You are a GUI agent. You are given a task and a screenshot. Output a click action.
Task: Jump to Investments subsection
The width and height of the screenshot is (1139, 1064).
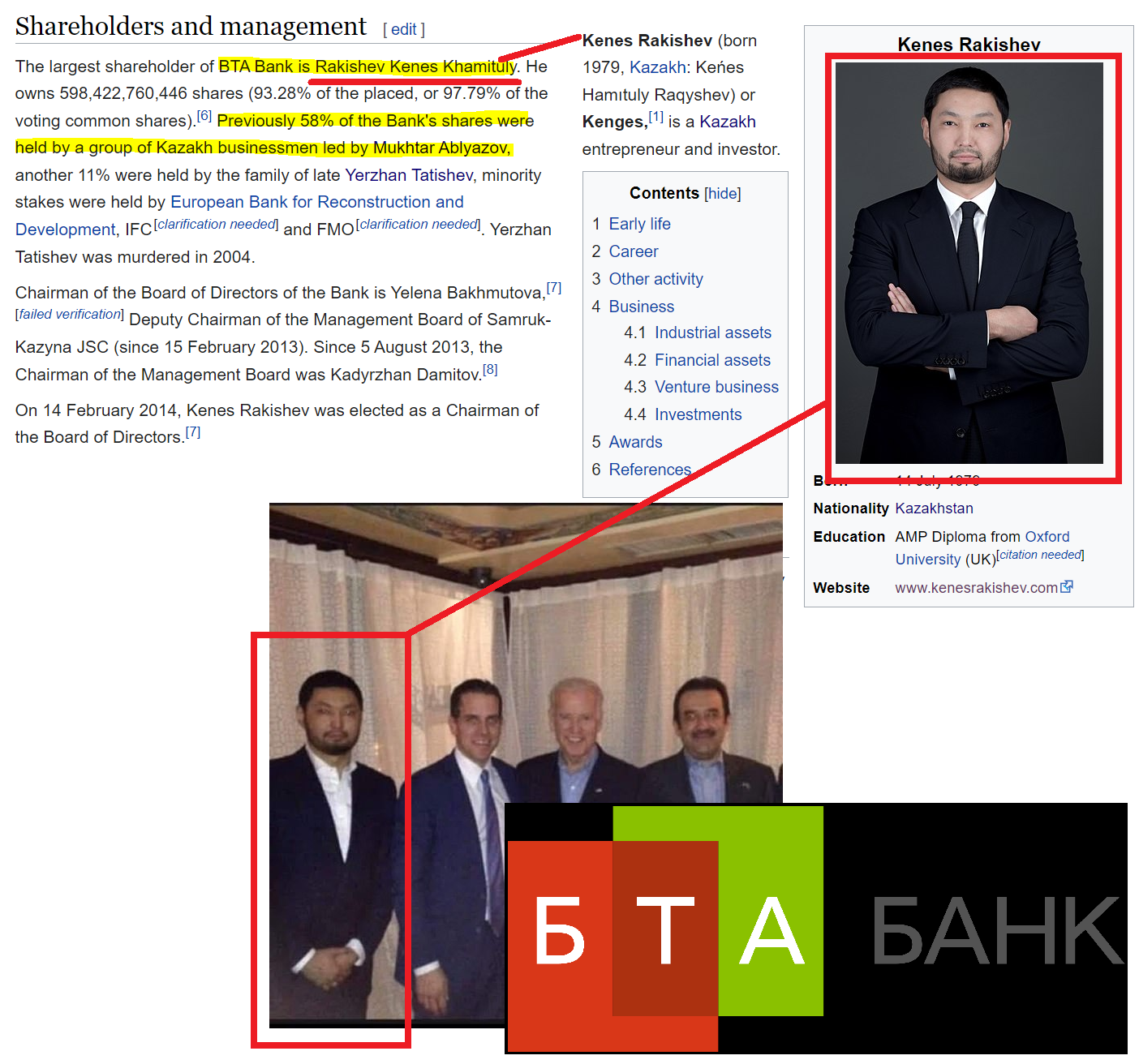coord(698,414)
